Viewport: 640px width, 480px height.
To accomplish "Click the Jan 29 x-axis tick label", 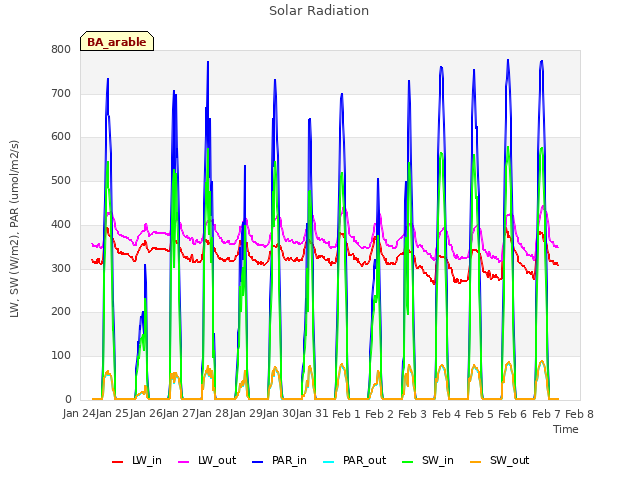I will click(x=246, y=414).
